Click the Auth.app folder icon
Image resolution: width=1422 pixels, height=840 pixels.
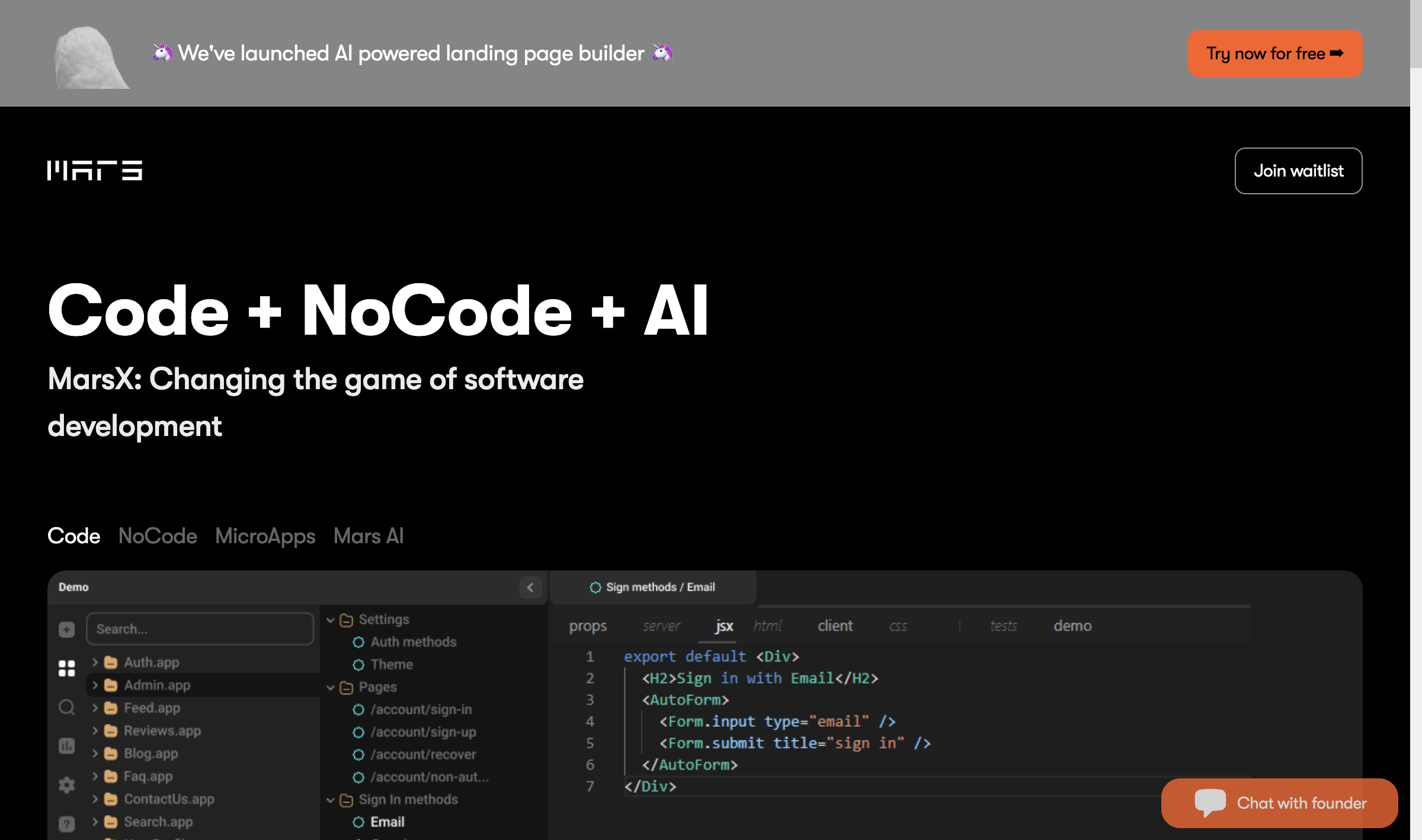pyautogui.click(x=111, y=662)
